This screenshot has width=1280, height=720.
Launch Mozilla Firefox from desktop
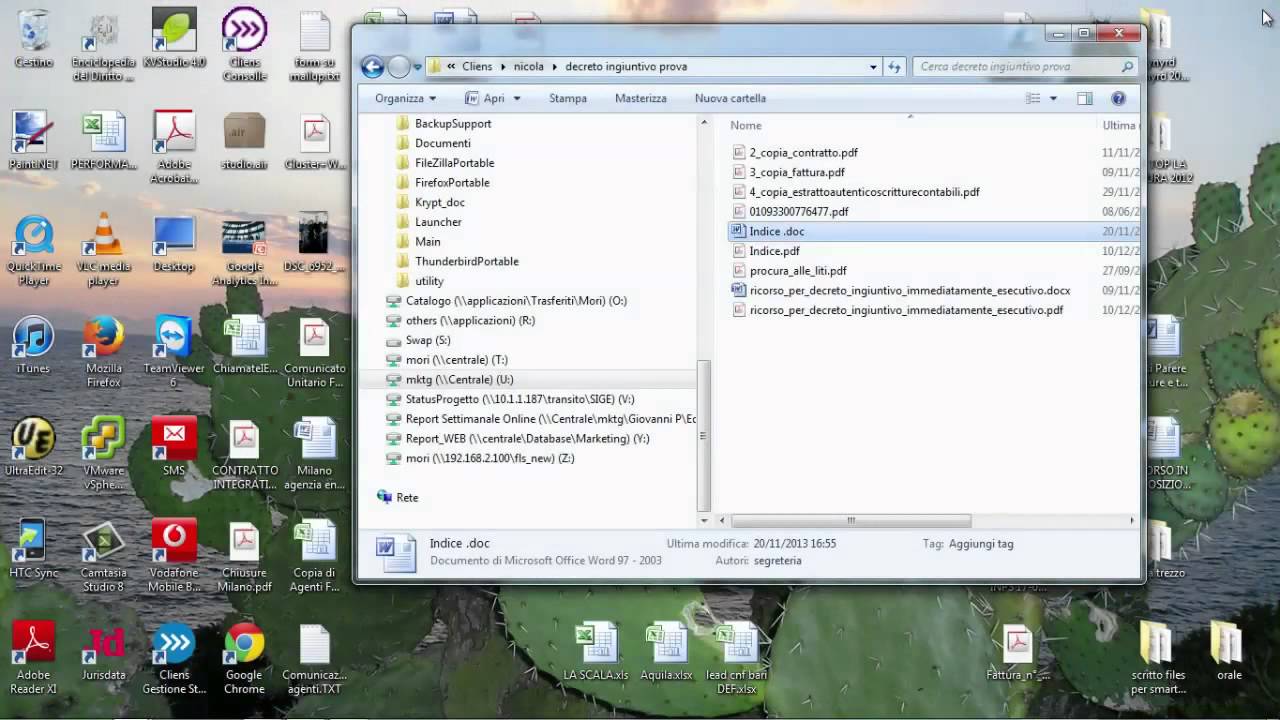[x=103, y=352]
